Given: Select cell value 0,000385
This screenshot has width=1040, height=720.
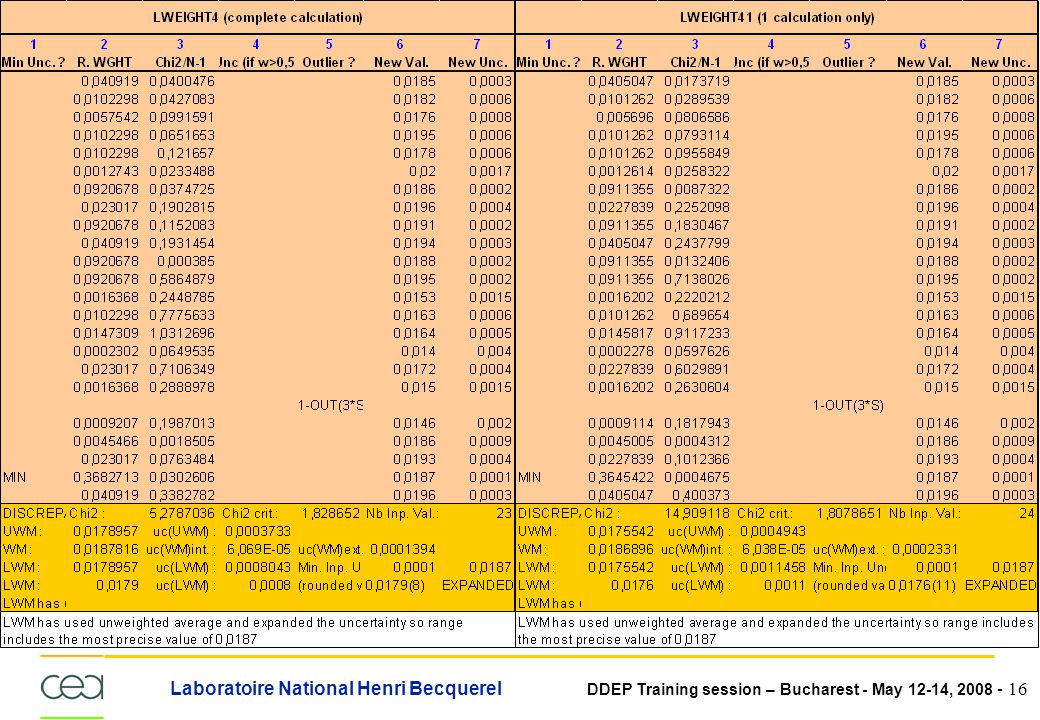Looking at the screenshot, I should (x=186, y=261).
